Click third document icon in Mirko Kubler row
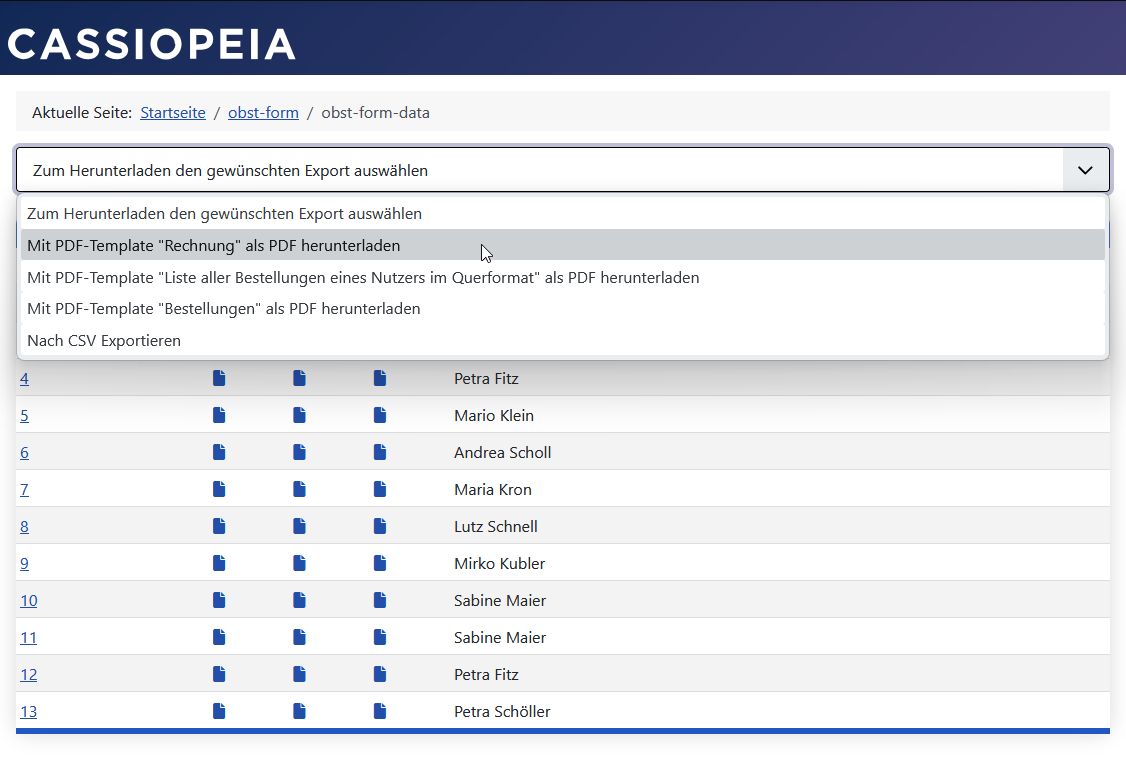The width and height of the screenshot is (1126, 760). pos(380,563)
